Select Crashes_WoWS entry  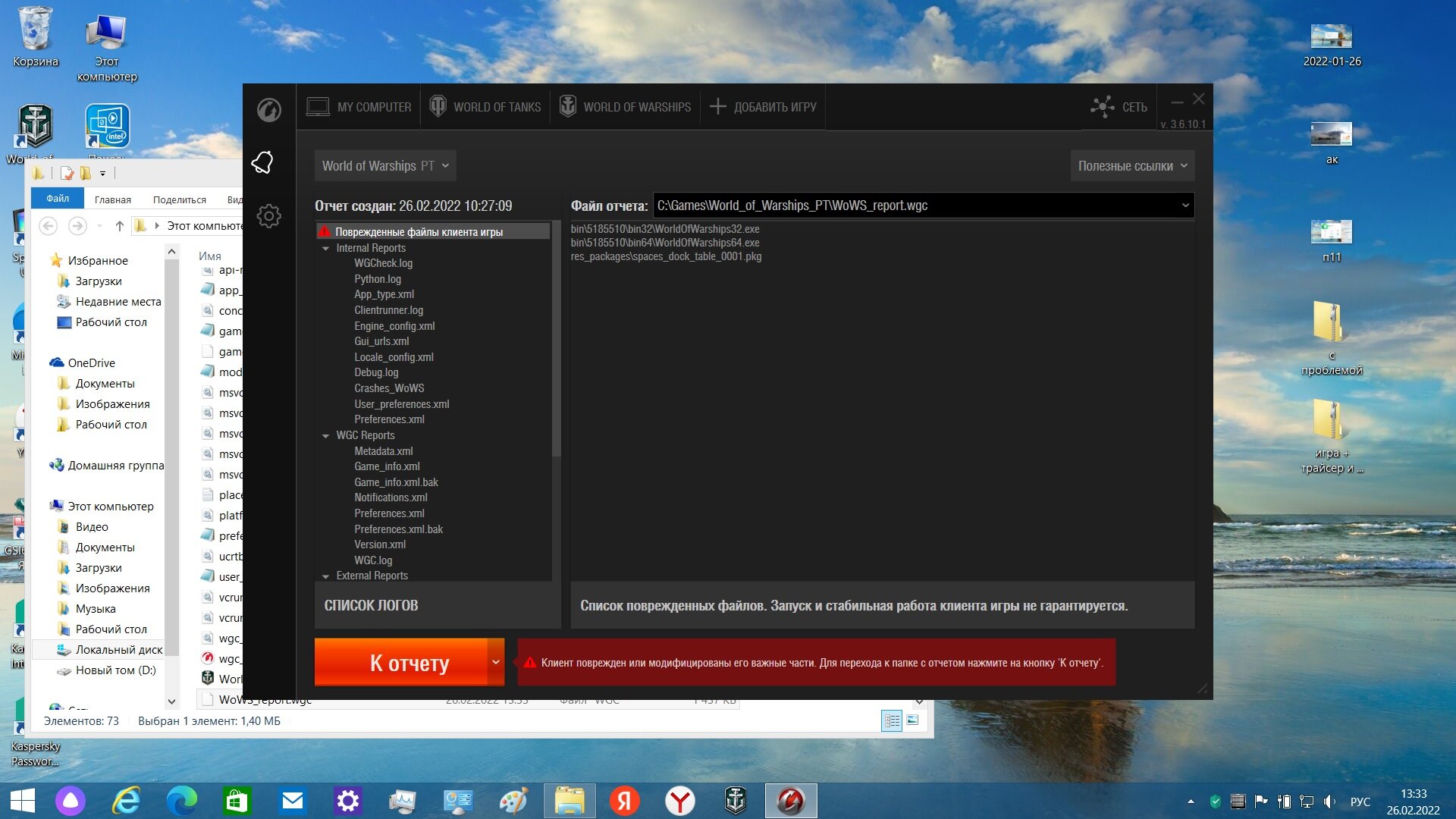389,388
